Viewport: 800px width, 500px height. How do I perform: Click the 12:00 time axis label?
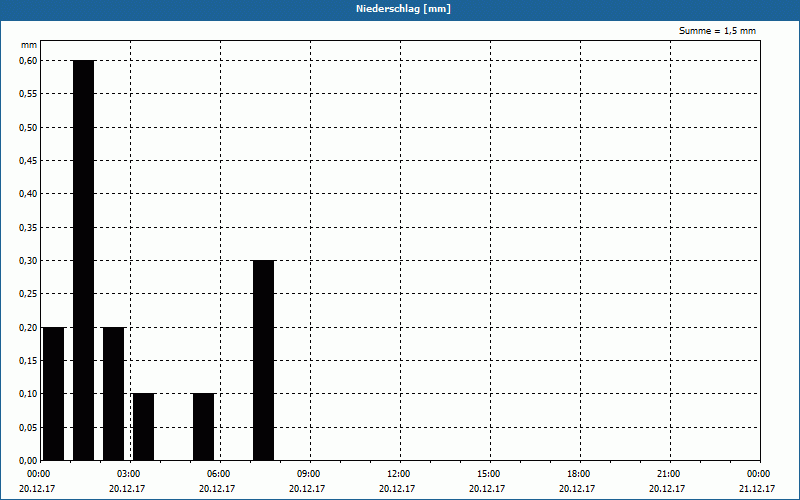[x=400, y=474]
